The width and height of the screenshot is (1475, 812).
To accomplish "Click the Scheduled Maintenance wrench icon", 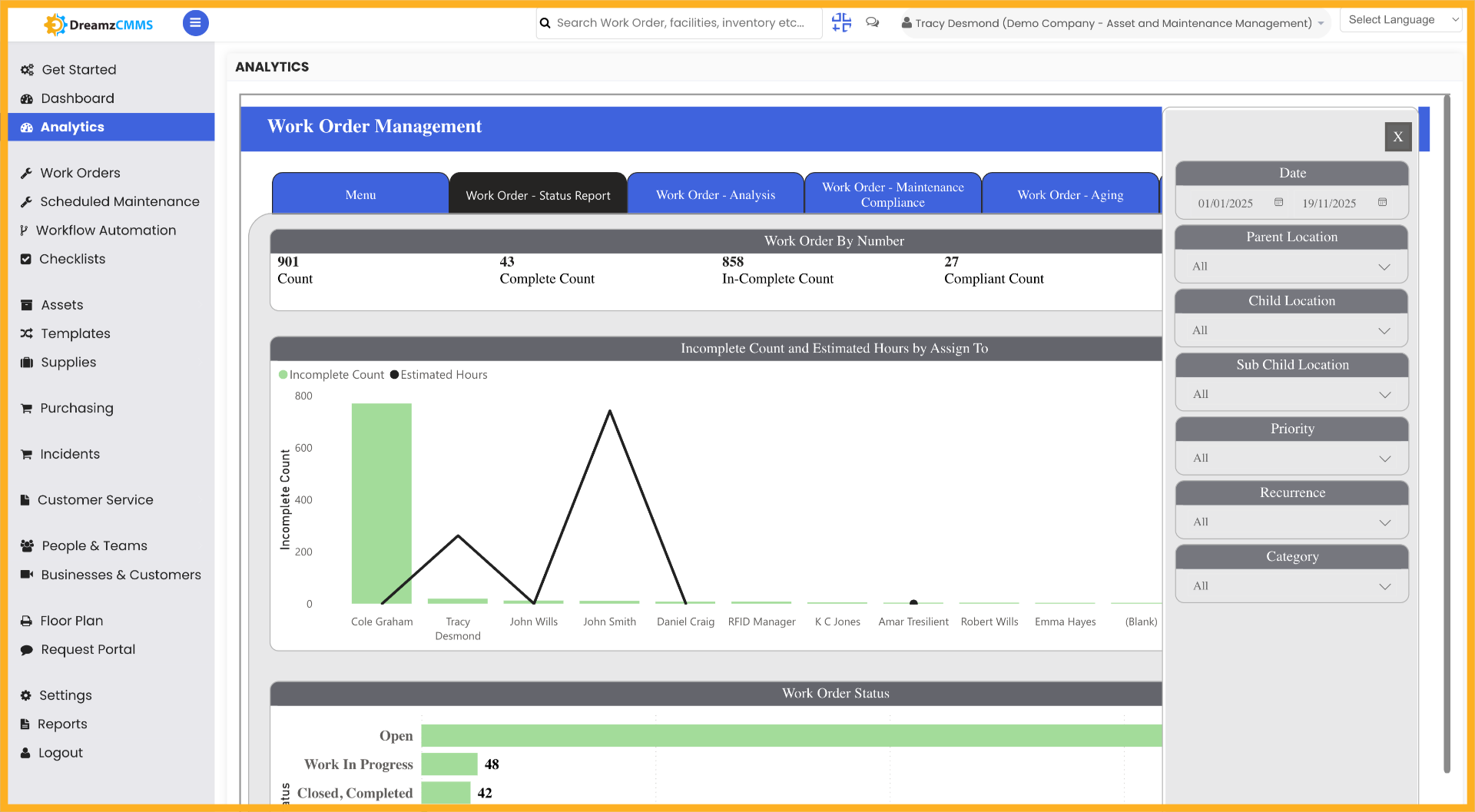I will 26,201.
